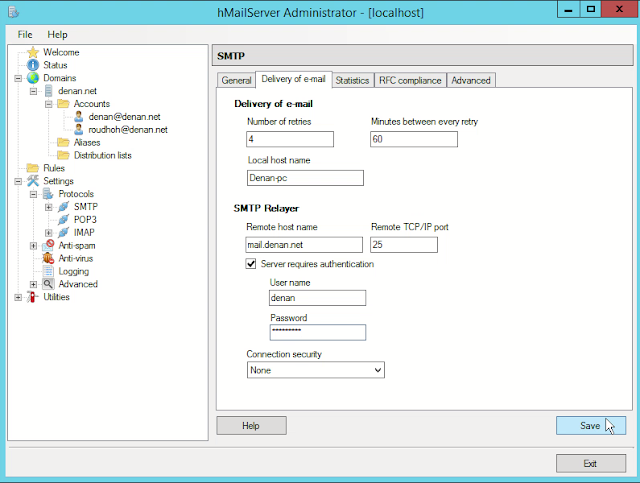
Task: Open the Help menu
Action: pos(57,35)
